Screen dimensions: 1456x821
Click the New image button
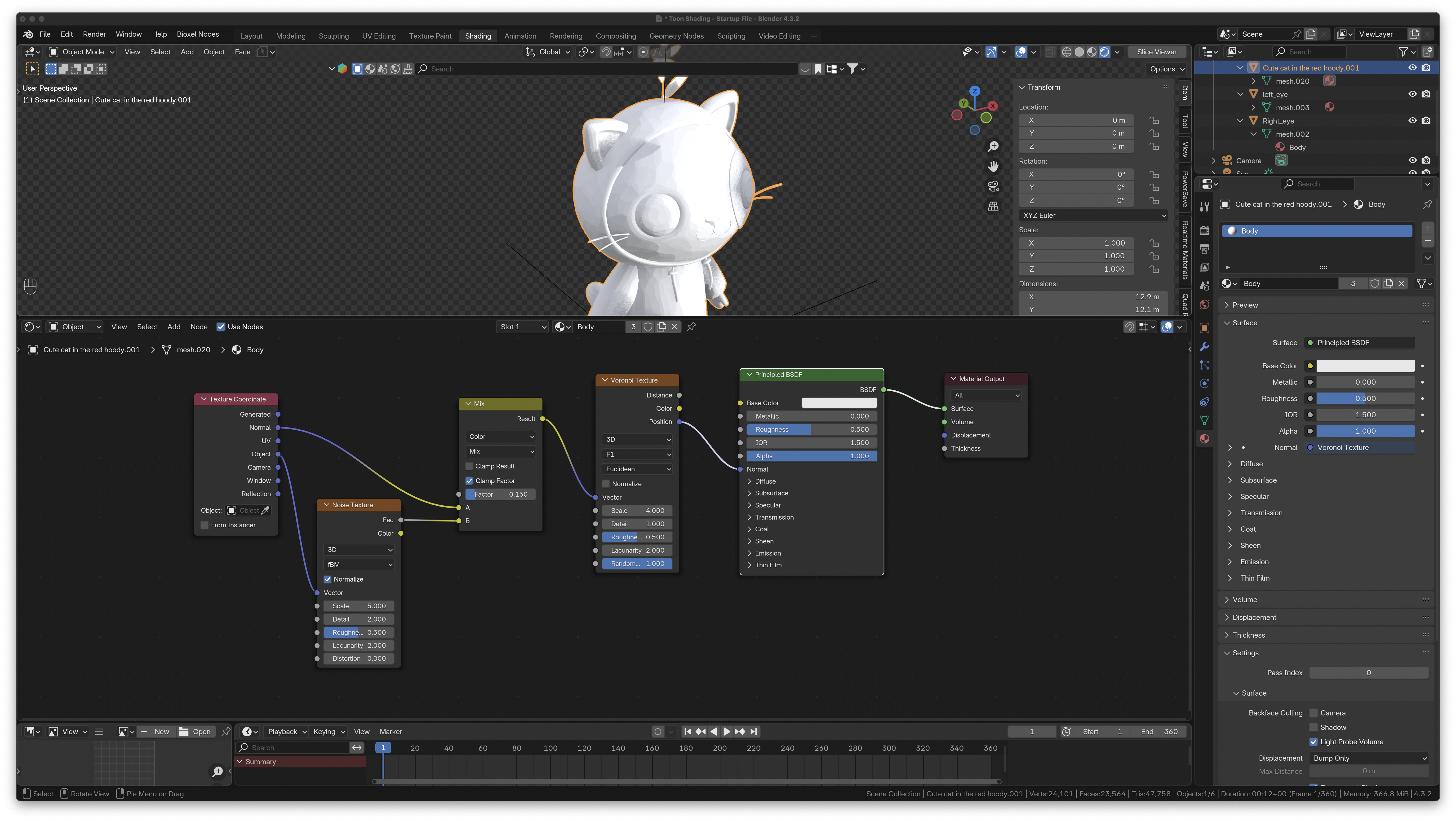[x=156, y=732]
